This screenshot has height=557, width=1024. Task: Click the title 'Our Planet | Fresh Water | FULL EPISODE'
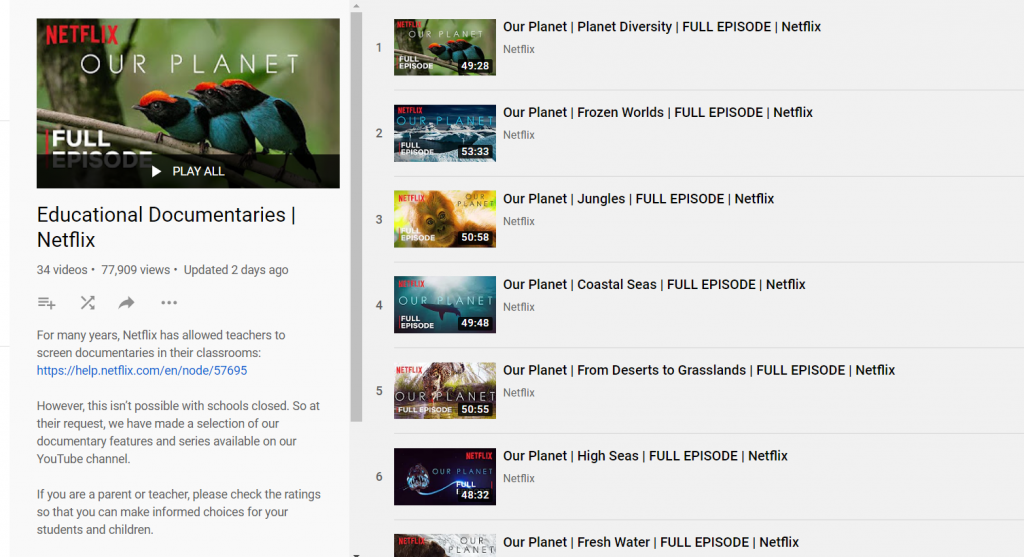tap(650, 542)
